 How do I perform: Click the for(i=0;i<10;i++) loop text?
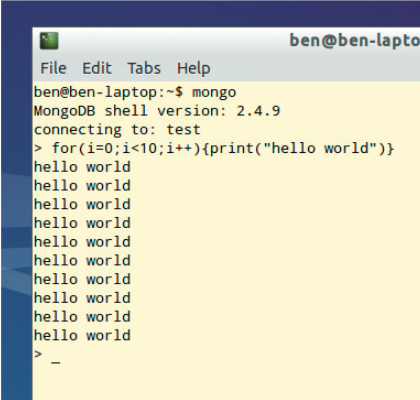pos(126,148)
